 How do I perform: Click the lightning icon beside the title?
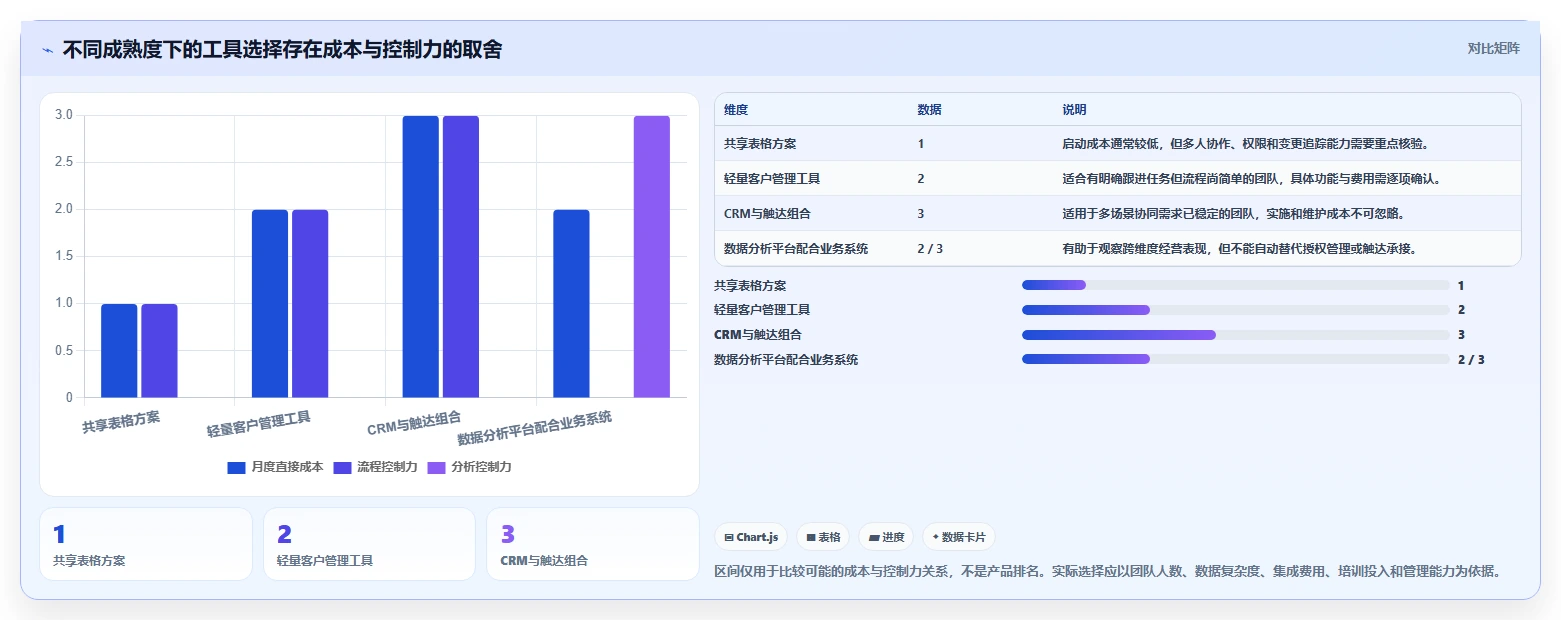[x=48, y=50]
